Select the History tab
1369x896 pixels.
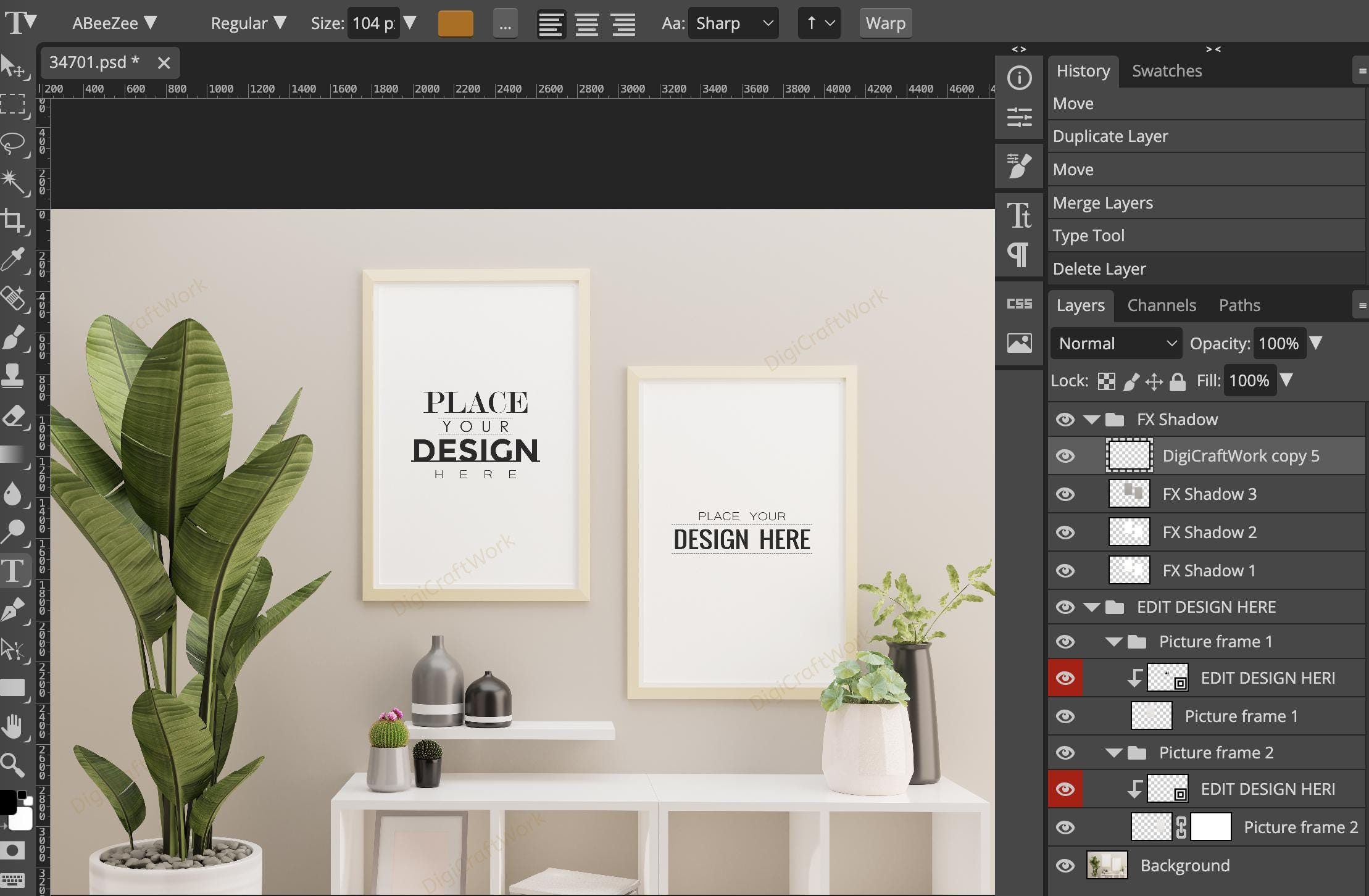pos(1083,71)
